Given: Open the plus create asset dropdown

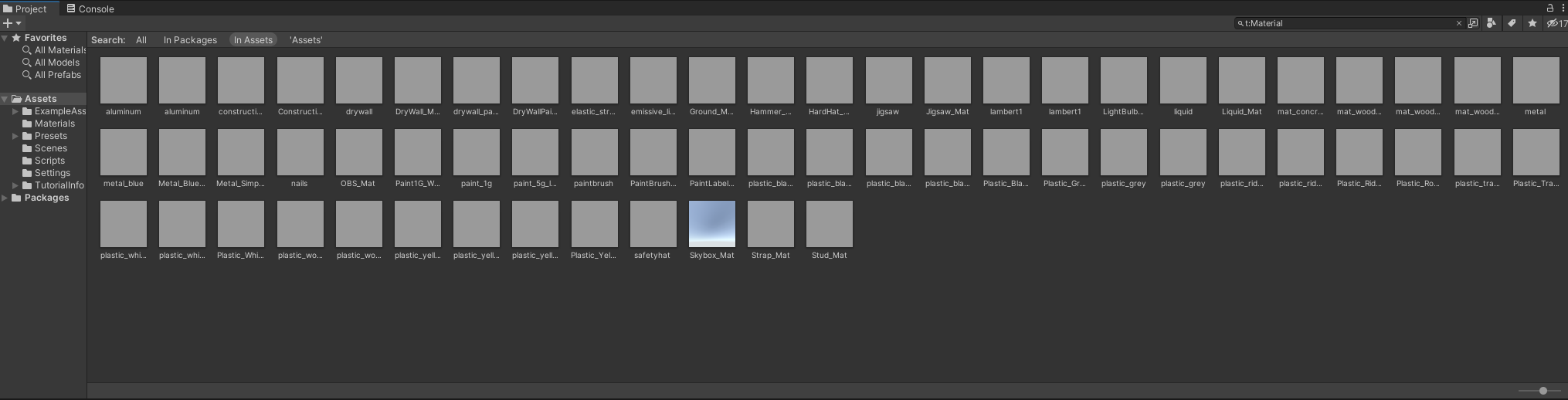Looking at the screenshot, I should [12, 23].
